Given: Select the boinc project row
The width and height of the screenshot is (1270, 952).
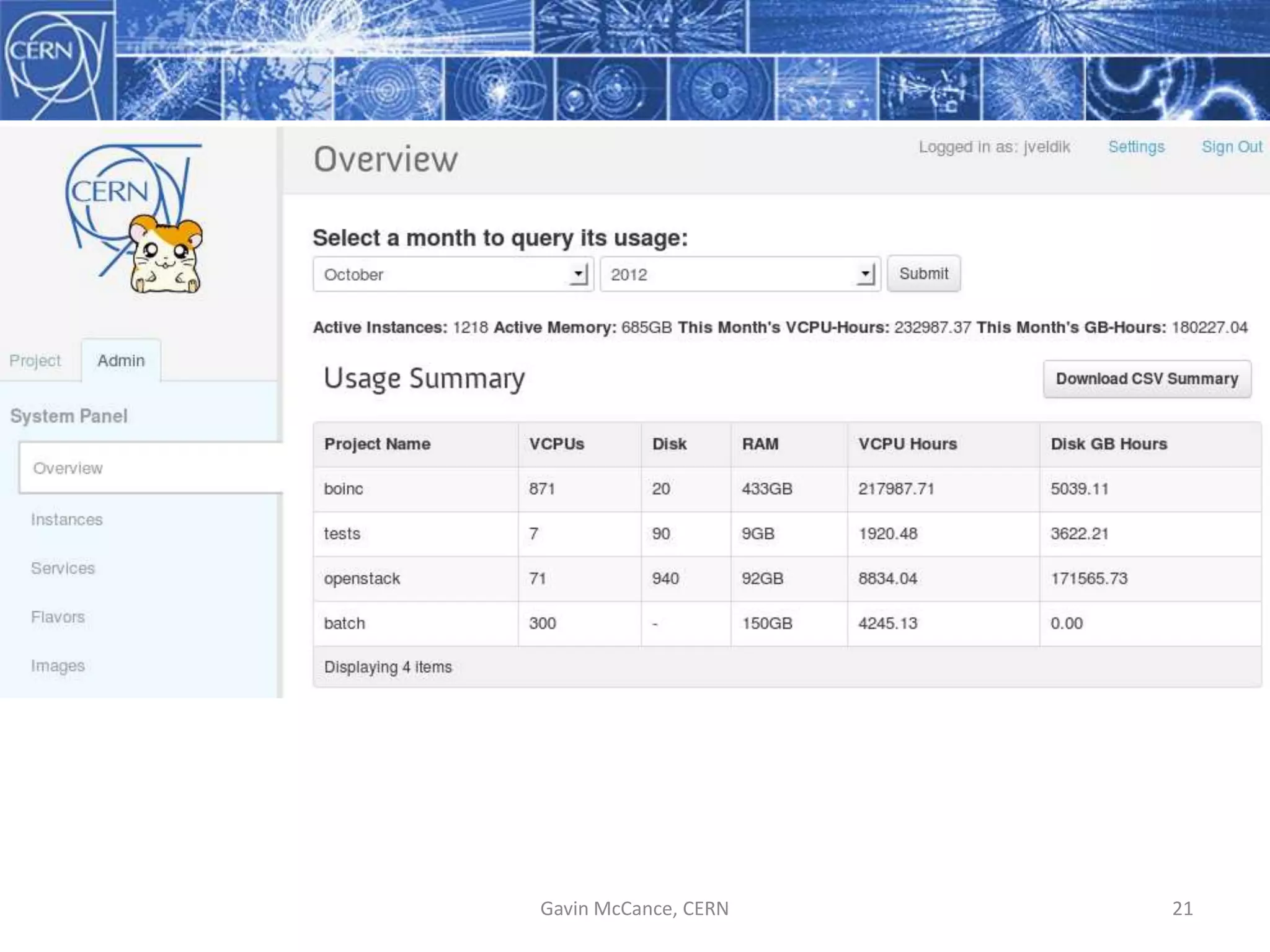Looking at the screenshot, I should pyautogui.click(x=344, y=489).
